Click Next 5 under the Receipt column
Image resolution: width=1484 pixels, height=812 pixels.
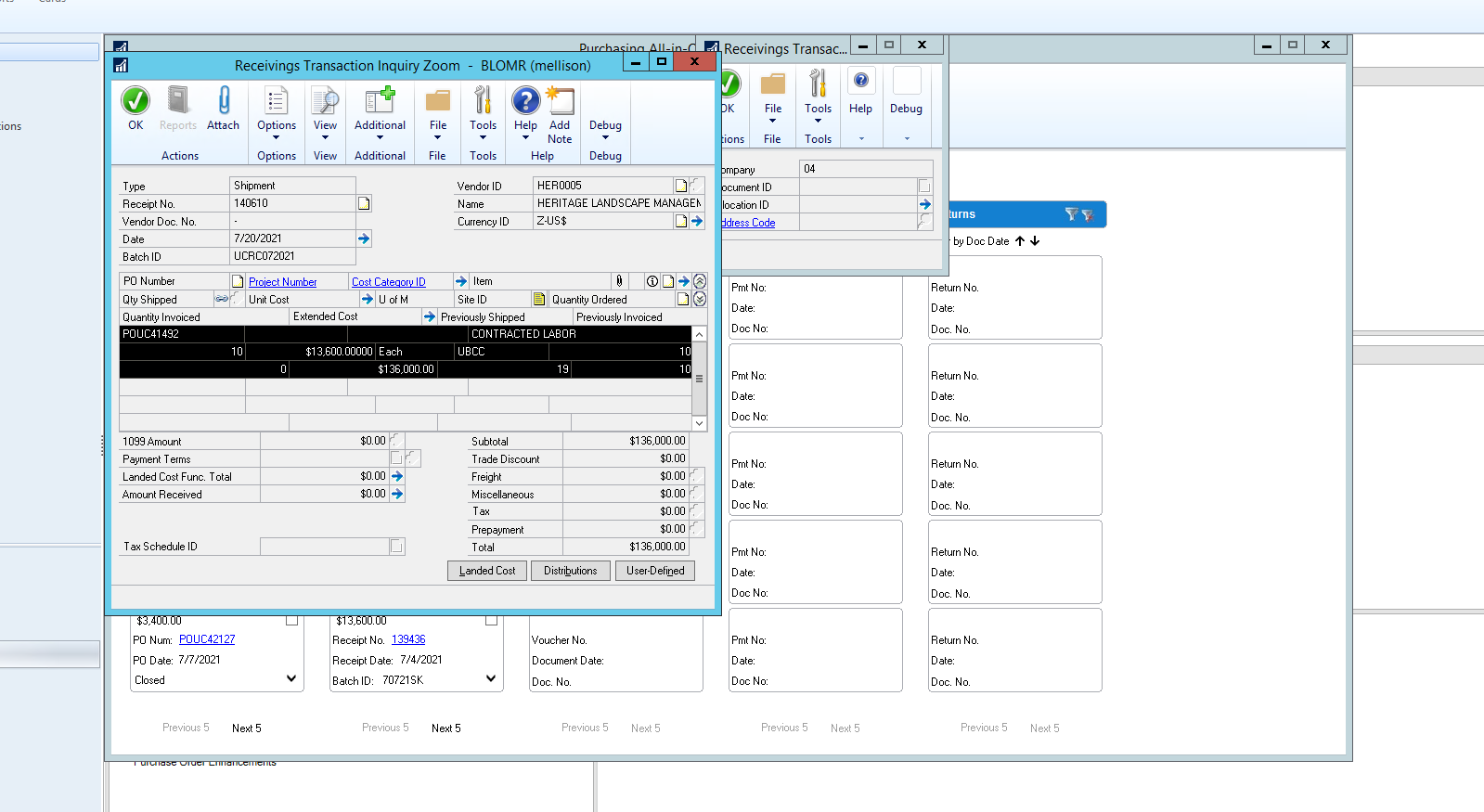(x=446, y=728)
